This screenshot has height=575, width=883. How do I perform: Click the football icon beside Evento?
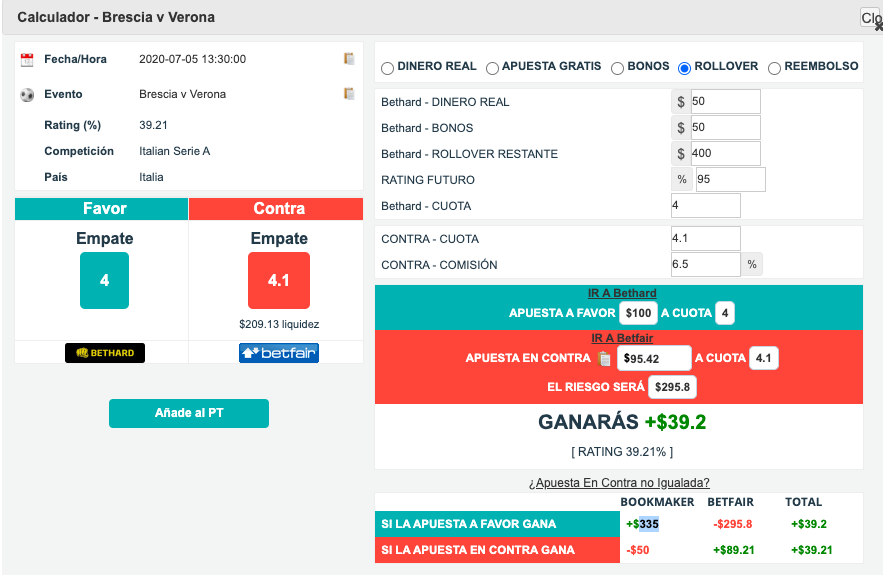pyautogui.click(x=27, y=95)
